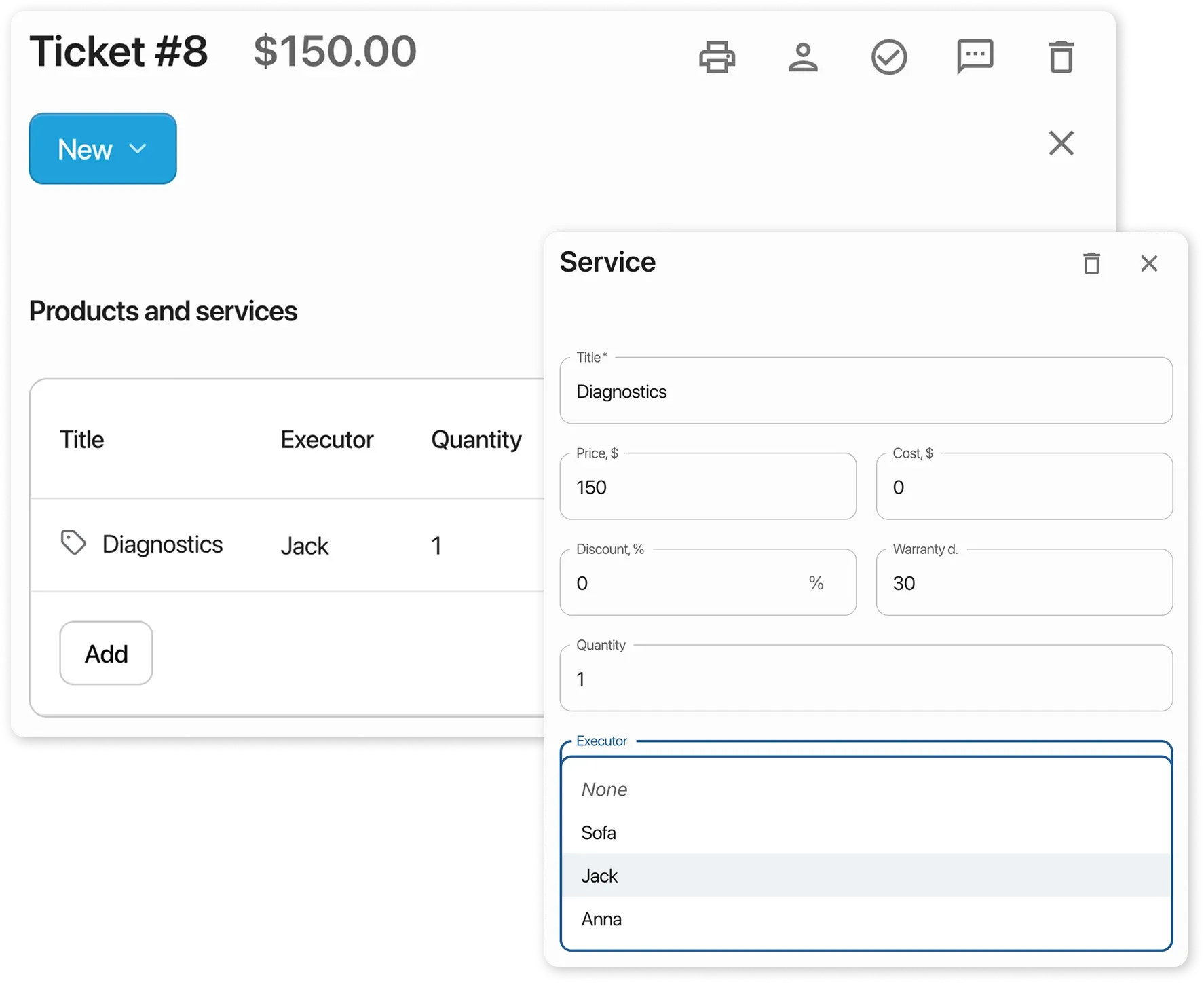1204x983 pixels.
Task: Open the Diagnostics row in the table
Action: coord(163,544)
